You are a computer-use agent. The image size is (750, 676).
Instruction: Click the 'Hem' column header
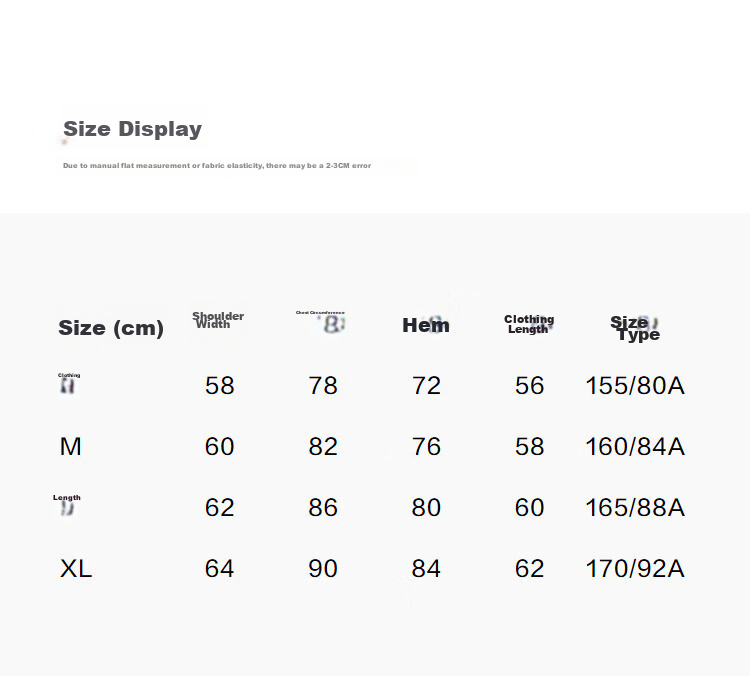(426, 325)
